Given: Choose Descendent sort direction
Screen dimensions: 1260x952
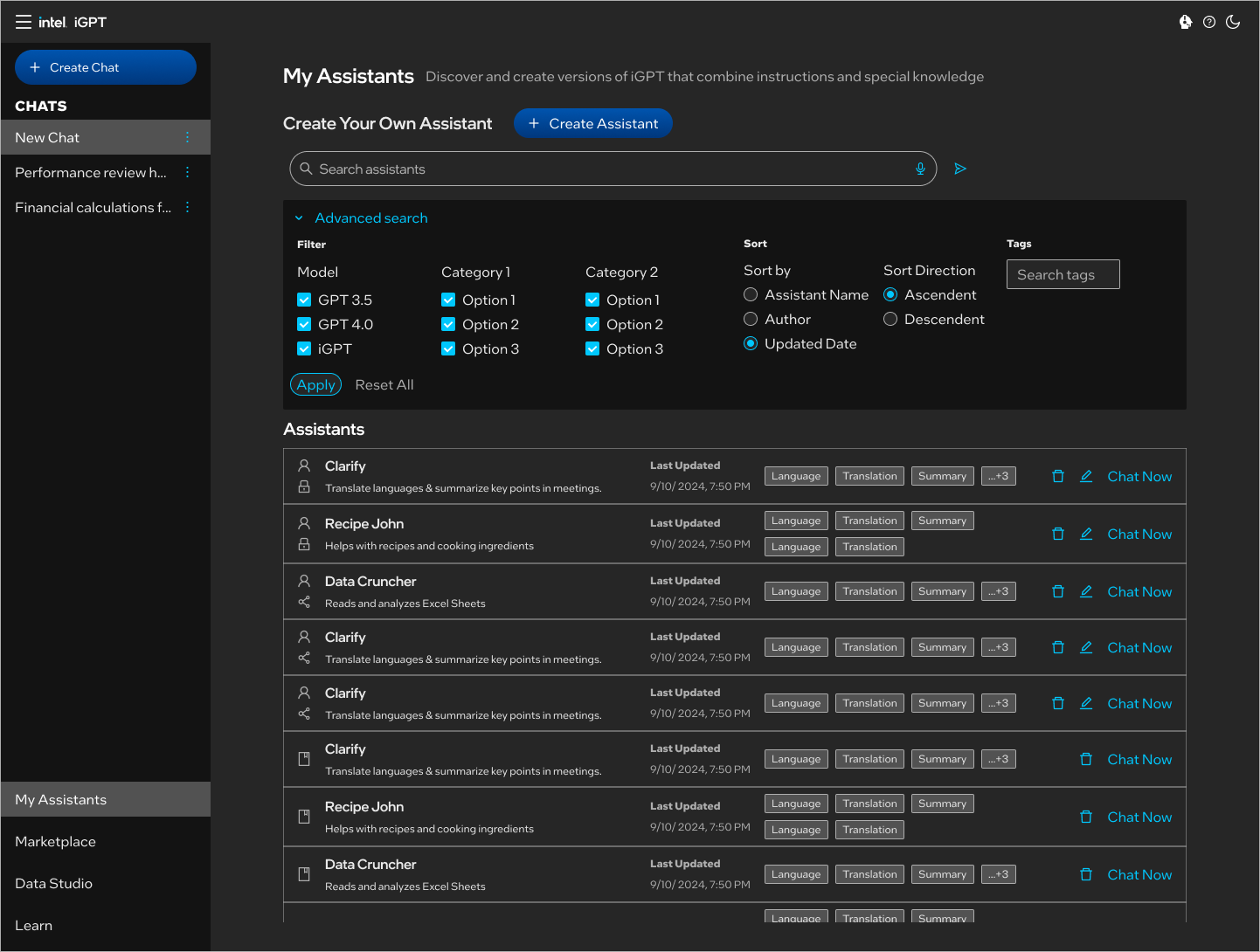Looking at the screenshot, I should click(x=890, y=319).
